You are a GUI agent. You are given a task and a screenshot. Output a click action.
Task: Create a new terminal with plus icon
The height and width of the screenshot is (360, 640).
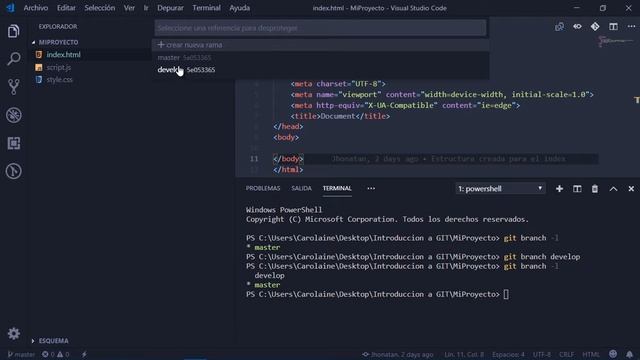(559, 189)
